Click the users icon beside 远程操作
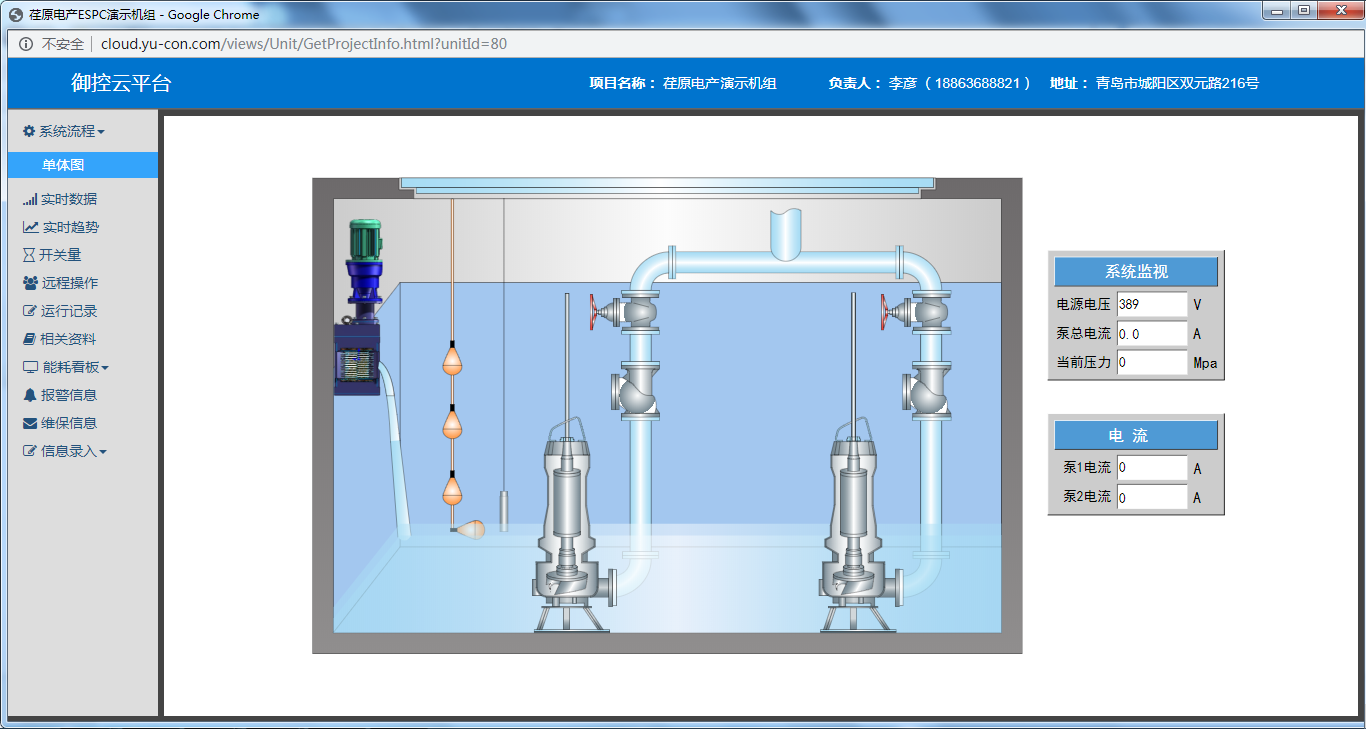 click(30, 283)
